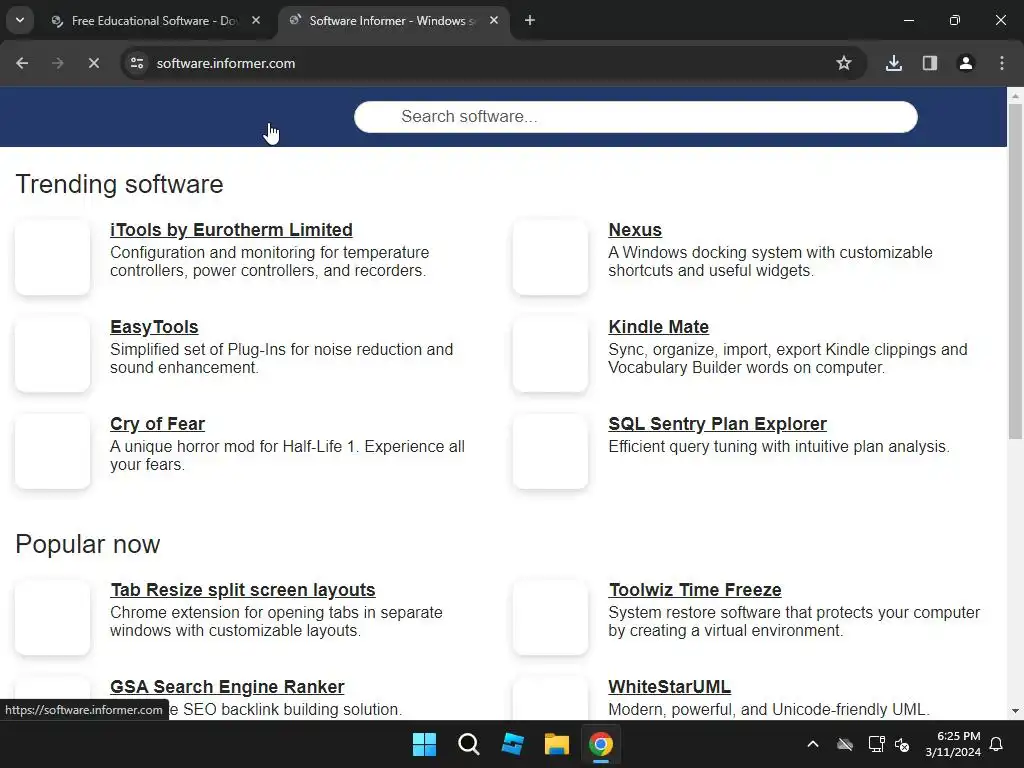Open File Explorer from taskbar
This screenshot has width=1024, height=768.
point(557,744)
